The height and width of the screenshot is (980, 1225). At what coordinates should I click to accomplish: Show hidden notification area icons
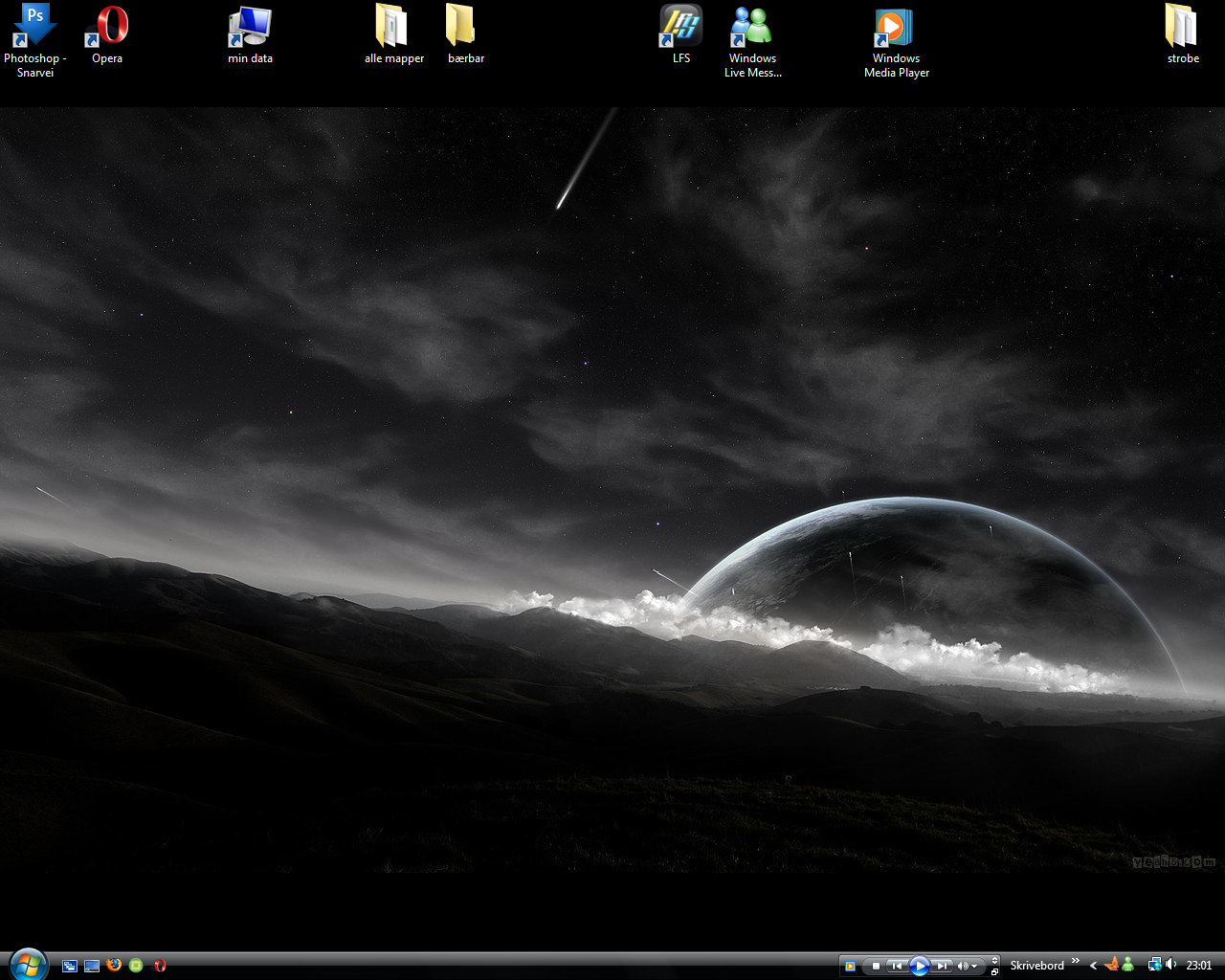coord(1093,966)
